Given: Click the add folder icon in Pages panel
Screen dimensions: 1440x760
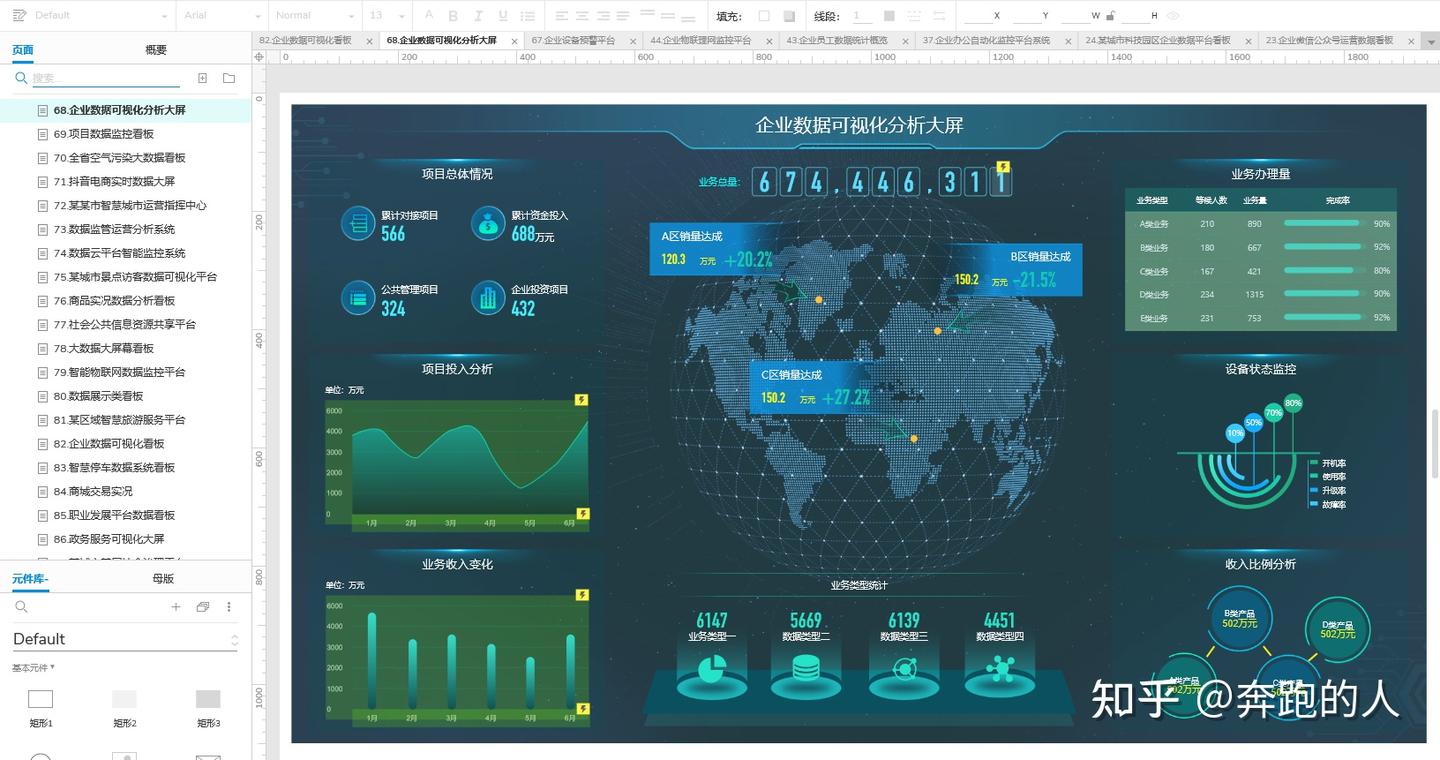Looking at the screenshot, I should tap(229, 78).
